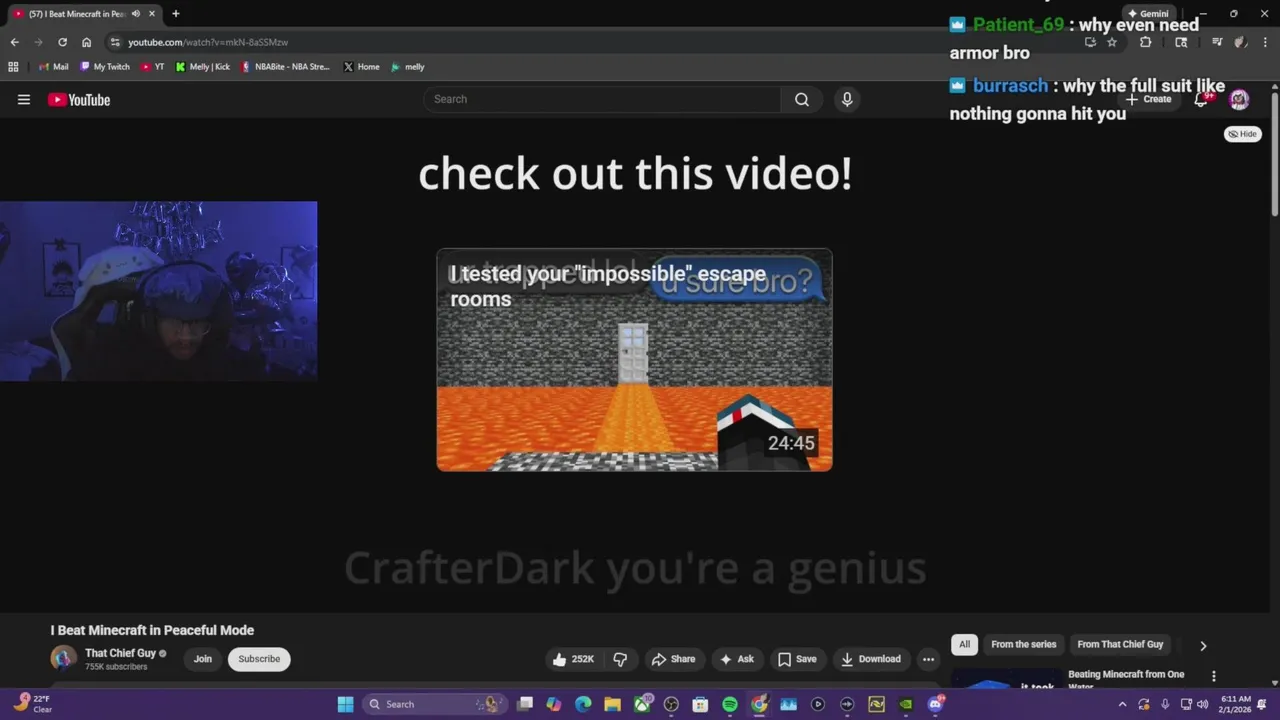
Task: Open That Chief Guy channel name
Action: pyautogui.click(x=120, y=653)
